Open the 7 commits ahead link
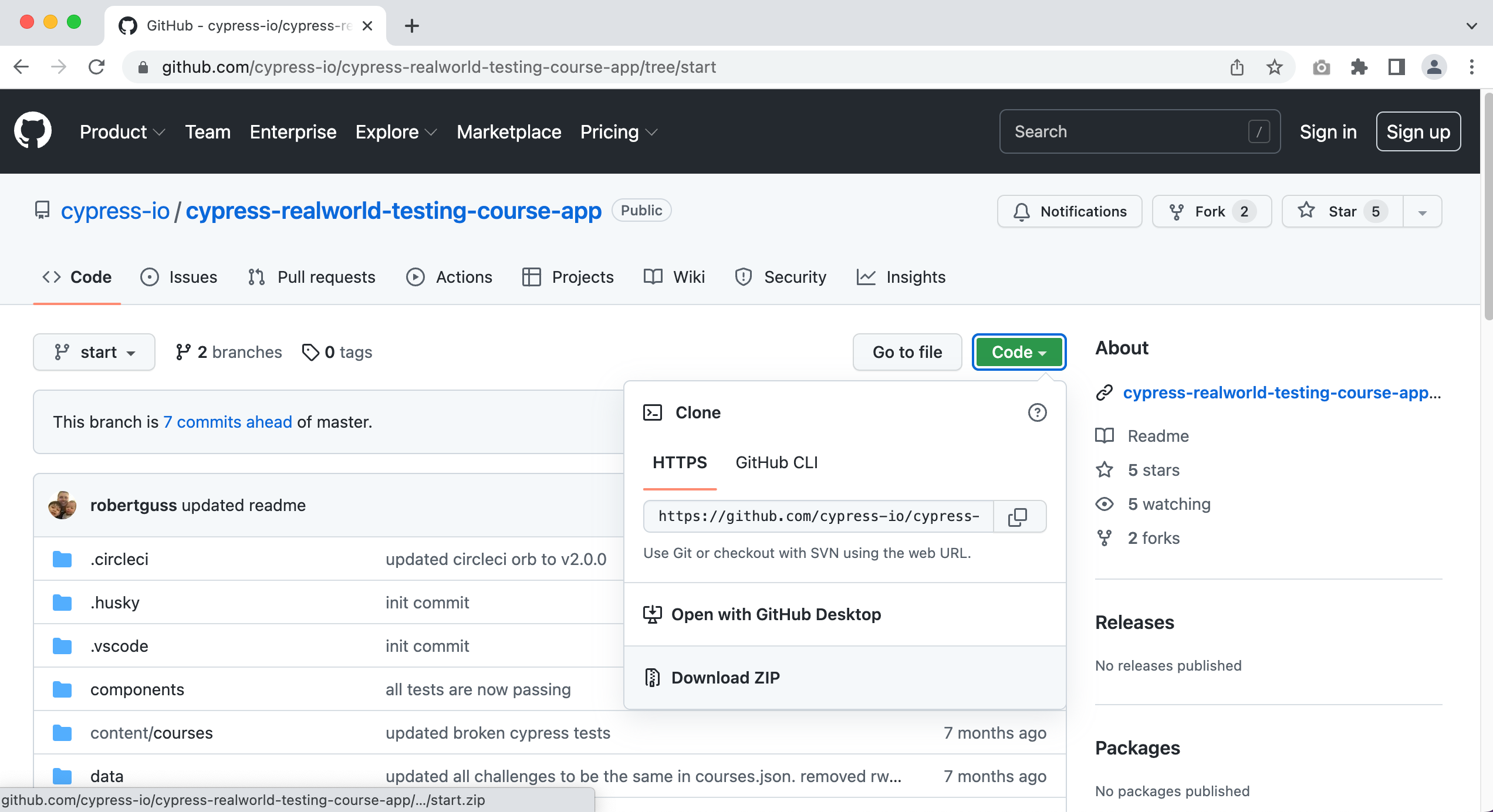Image resolution: width=1493 pixels, height=812 pixels. pyautogui.click(x=227, y=422)
